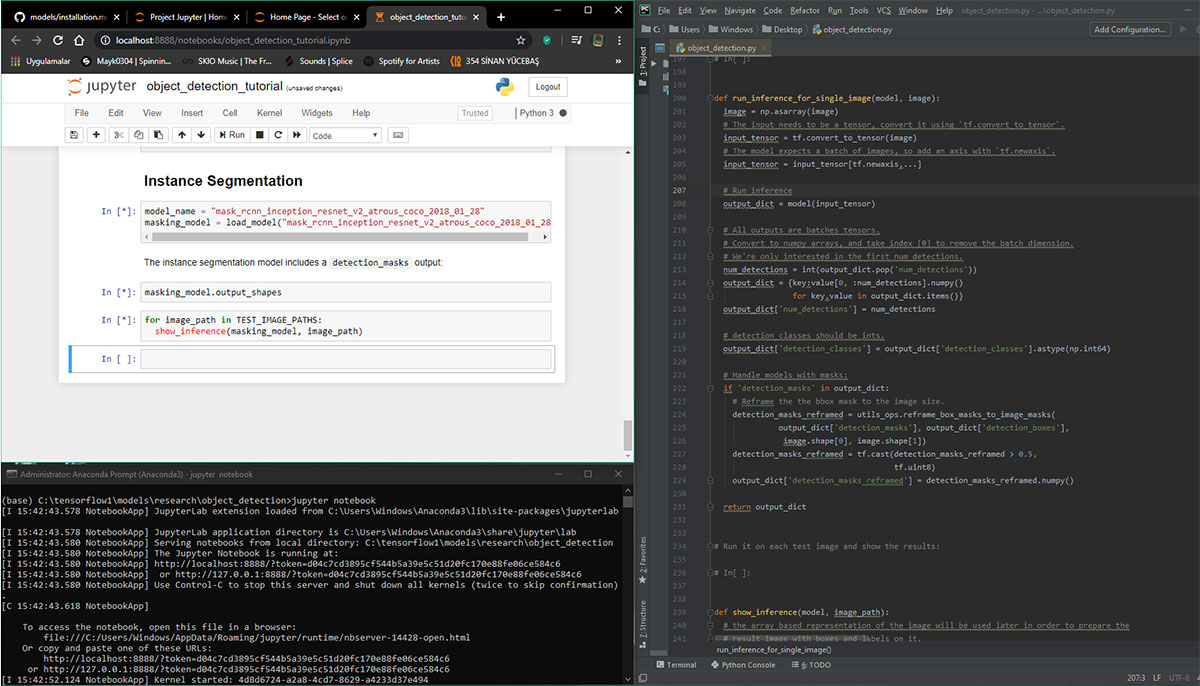This screenshot has height=686, width=1200.
Task: Open Python Console tool window
Action: tap(741, 665)
